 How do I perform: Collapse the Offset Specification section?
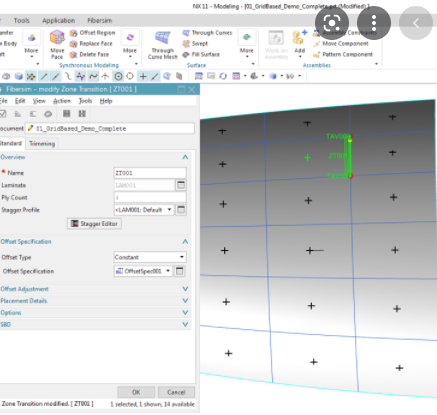coord(185,241)
